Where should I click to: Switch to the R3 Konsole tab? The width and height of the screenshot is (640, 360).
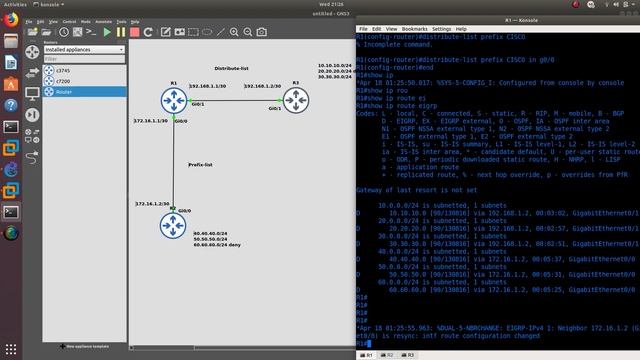407,356
